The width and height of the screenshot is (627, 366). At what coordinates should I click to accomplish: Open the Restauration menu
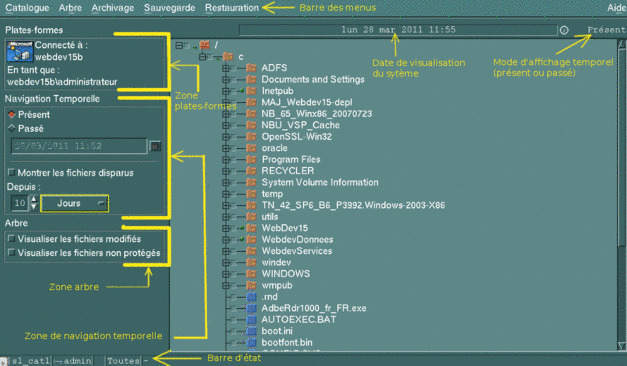[232, 8]
